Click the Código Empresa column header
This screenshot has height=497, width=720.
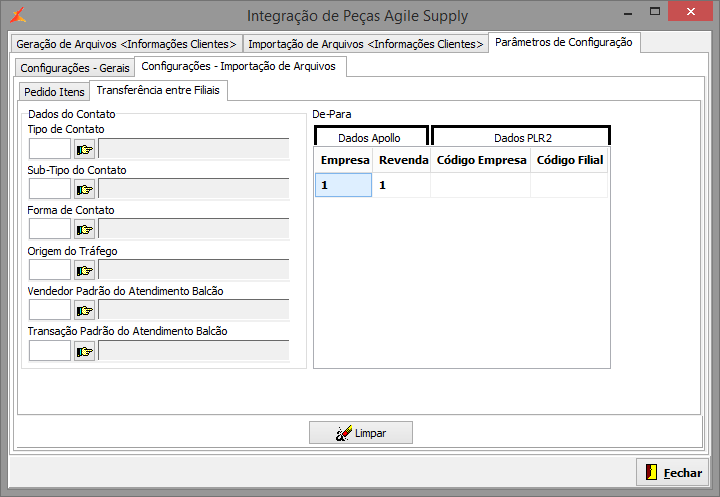481,160
